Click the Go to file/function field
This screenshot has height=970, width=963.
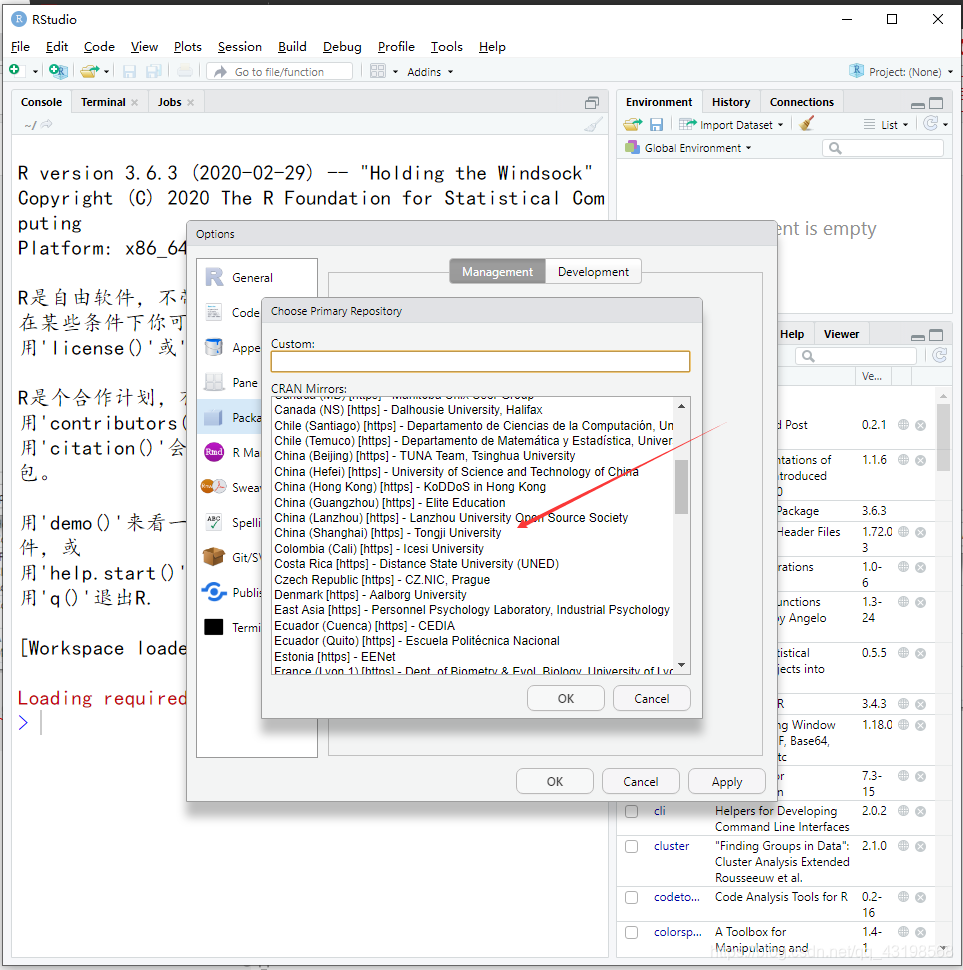[x=279, y=72]
